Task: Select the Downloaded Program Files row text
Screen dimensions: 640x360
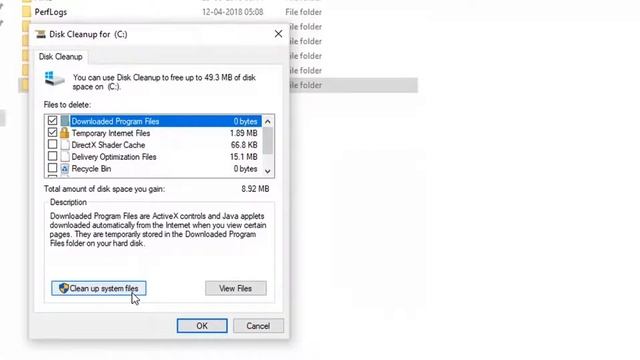Action: tap(116, 121)
